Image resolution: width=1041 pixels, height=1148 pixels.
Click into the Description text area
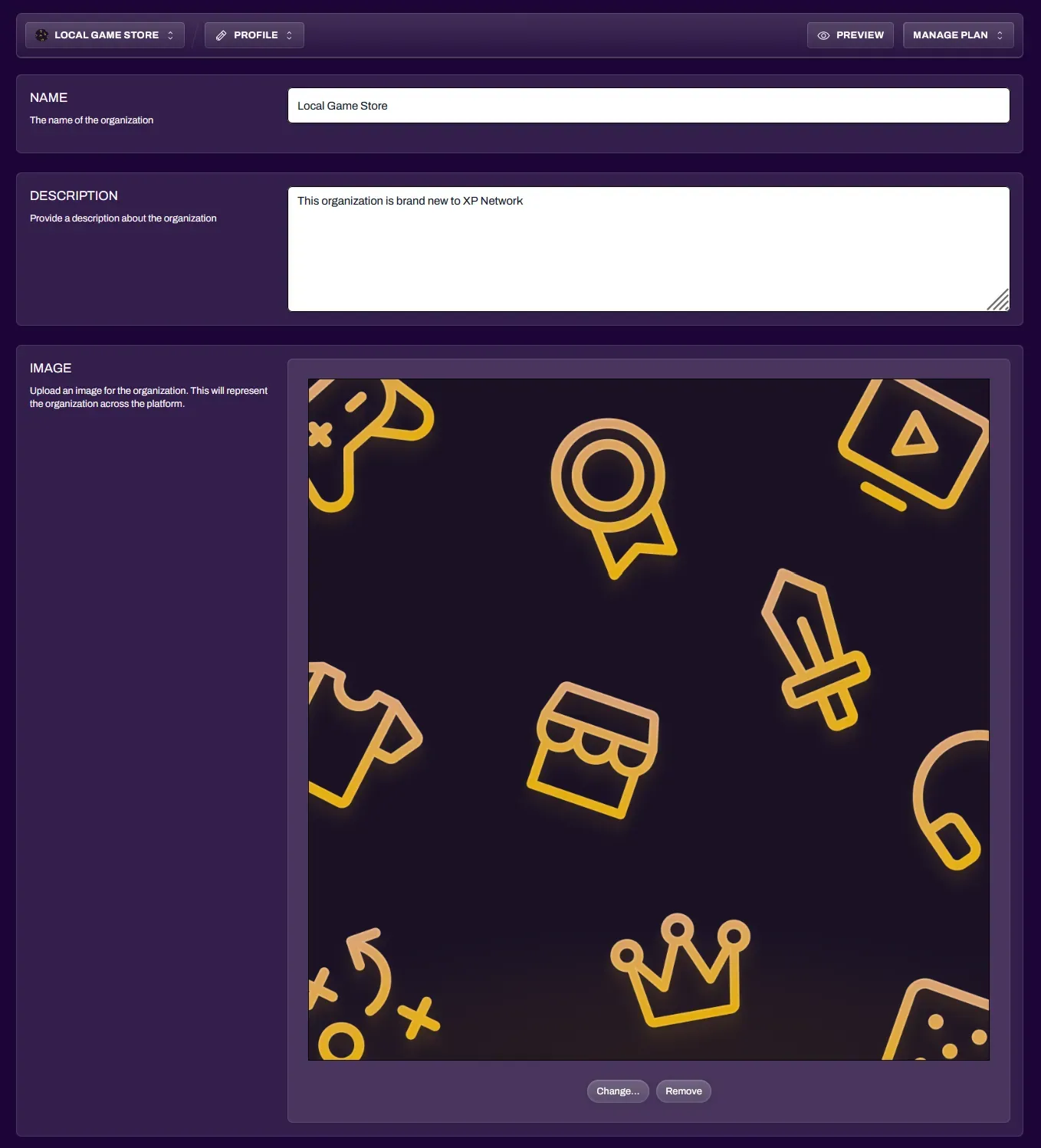[x=649, y=249]
